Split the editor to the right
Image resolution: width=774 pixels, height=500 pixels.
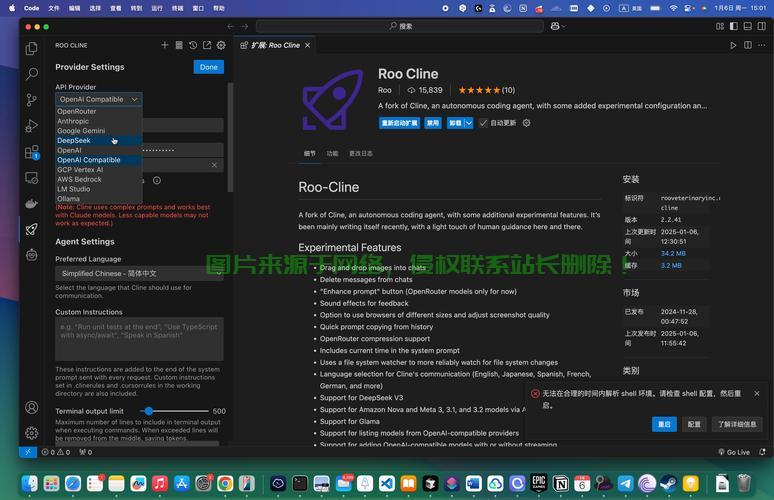pyautogui.click(x=747, y=45)
